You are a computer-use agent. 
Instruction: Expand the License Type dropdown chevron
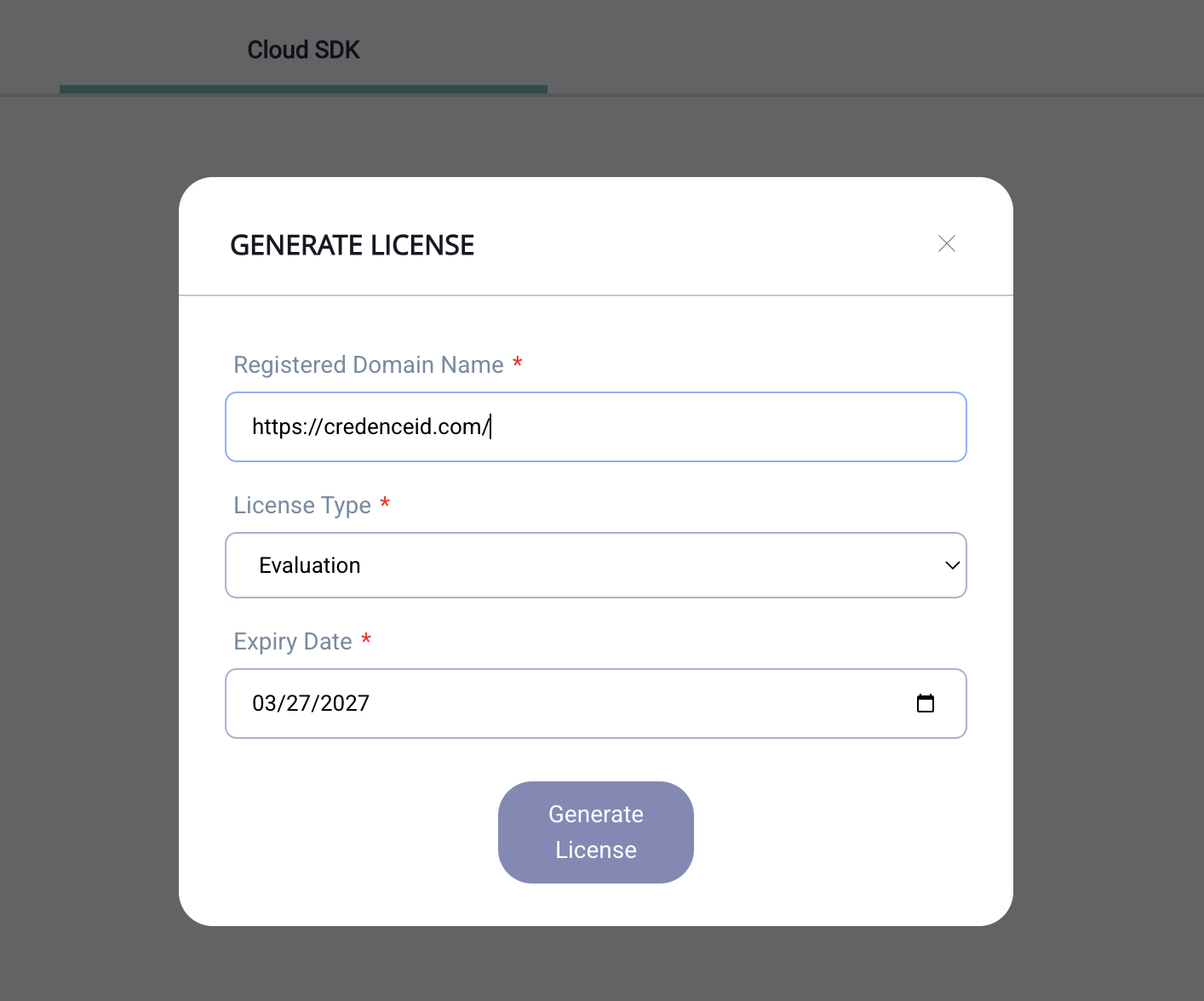tap(952, 565)
